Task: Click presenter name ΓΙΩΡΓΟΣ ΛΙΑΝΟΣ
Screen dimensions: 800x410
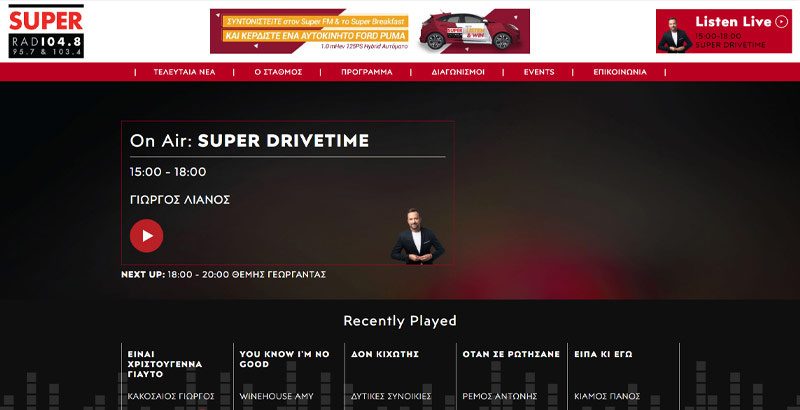Action: tap(180, 200)
